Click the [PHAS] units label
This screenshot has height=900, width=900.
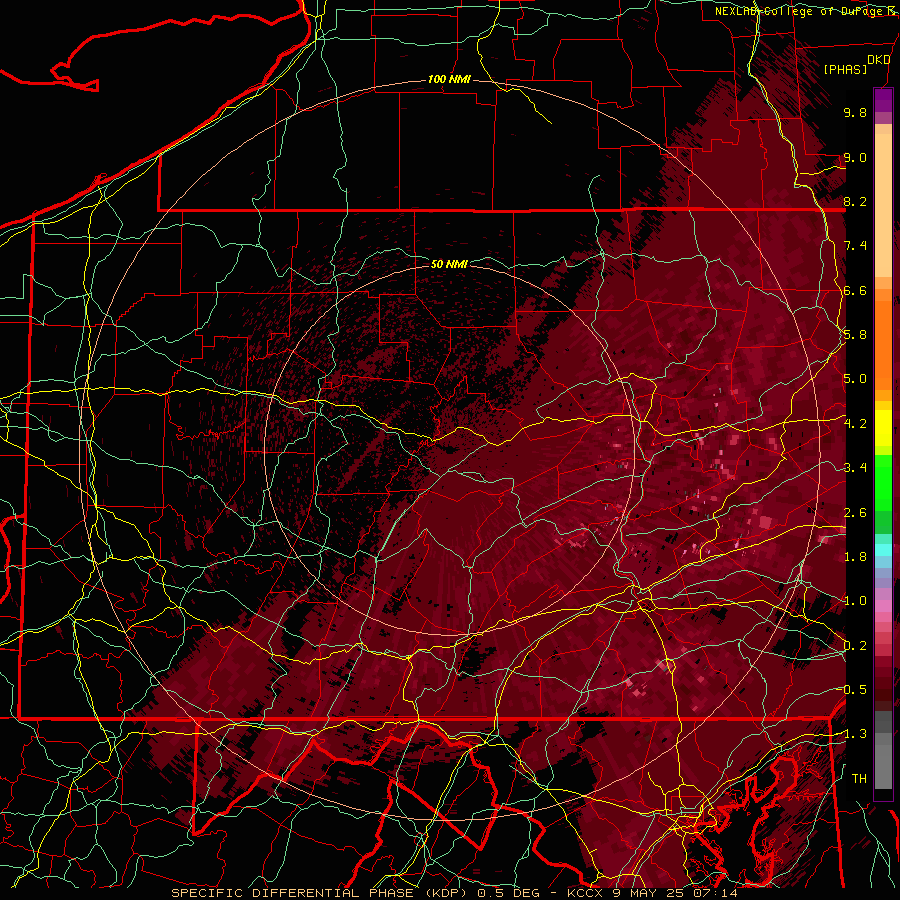[x=845, y=69]
